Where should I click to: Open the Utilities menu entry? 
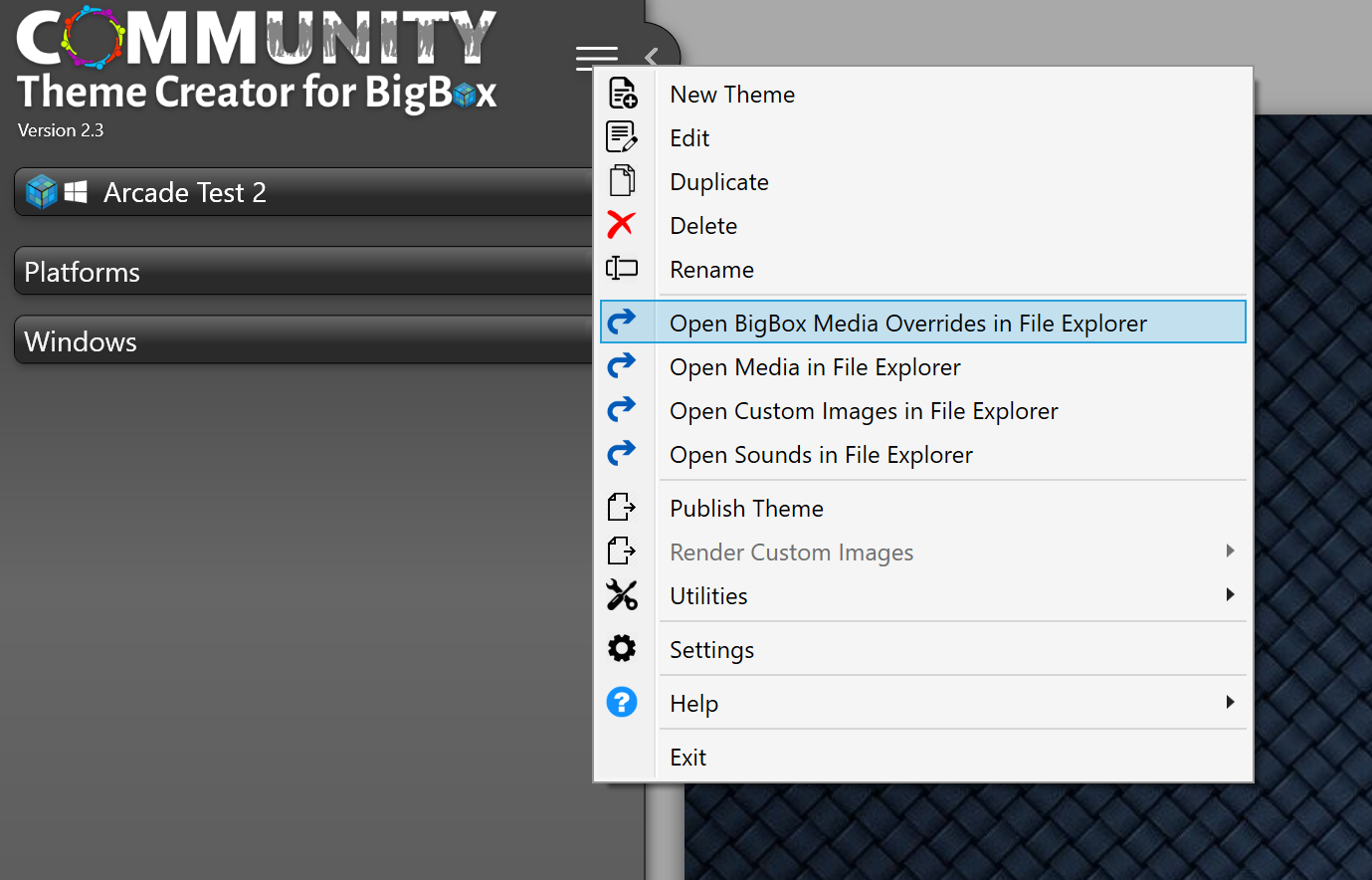[x=923, y=595]
